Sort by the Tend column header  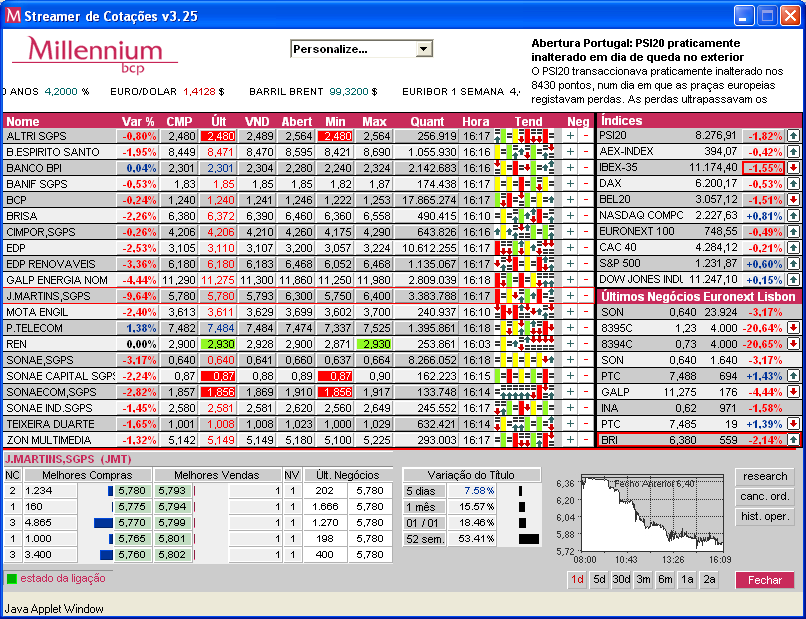pos(528,122)
